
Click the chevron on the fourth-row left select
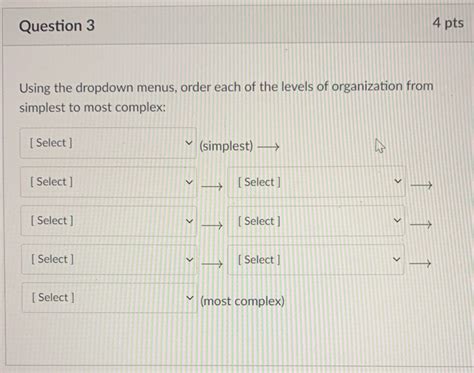tap(189, 259)
